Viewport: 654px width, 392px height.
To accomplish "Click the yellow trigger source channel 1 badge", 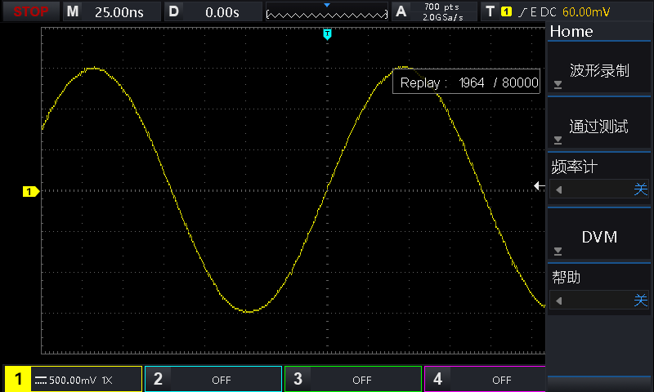I will (506, 12).
